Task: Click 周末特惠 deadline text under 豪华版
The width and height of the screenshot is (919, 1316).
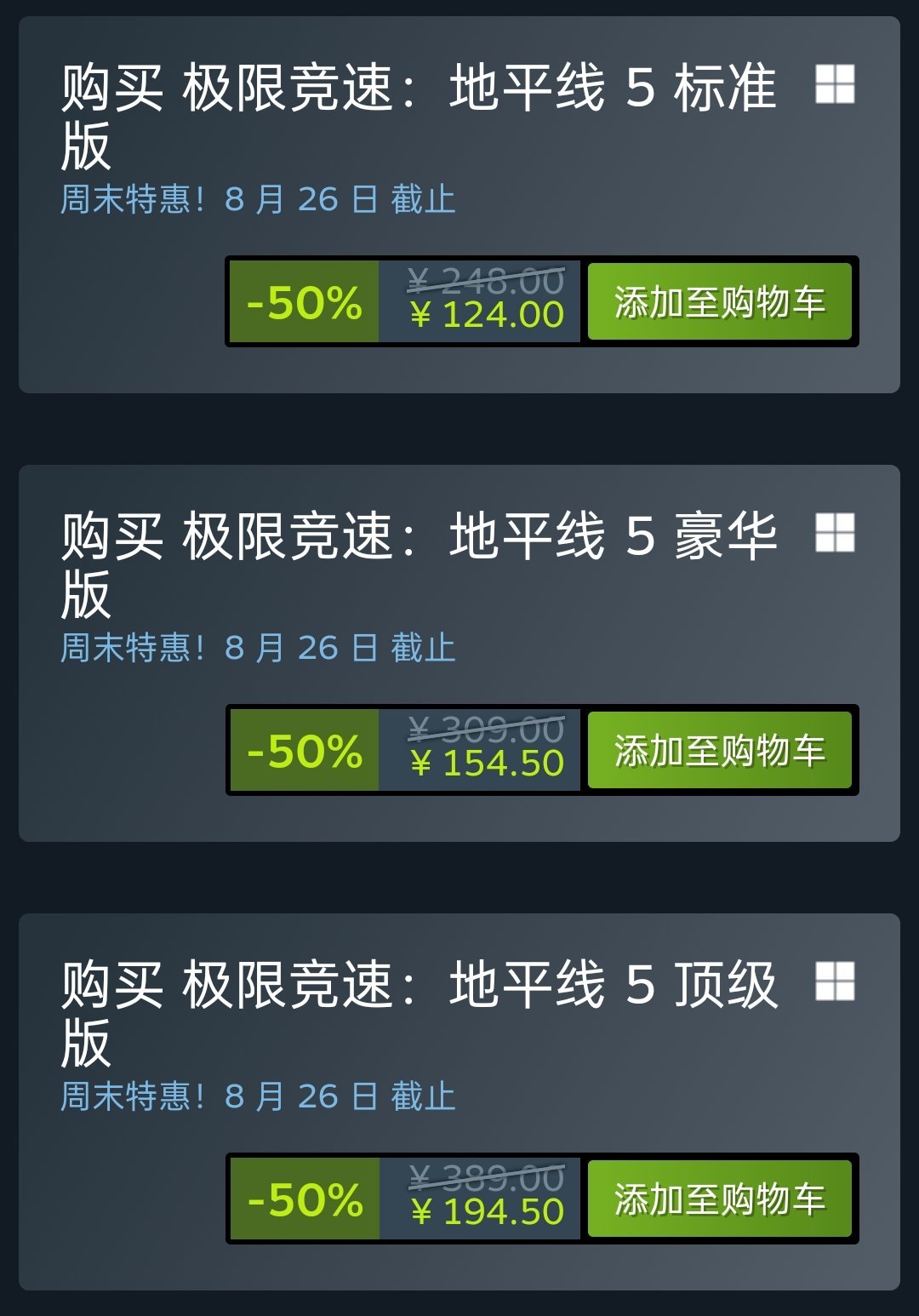Action: pyautogui.click(x=258, y=648)
